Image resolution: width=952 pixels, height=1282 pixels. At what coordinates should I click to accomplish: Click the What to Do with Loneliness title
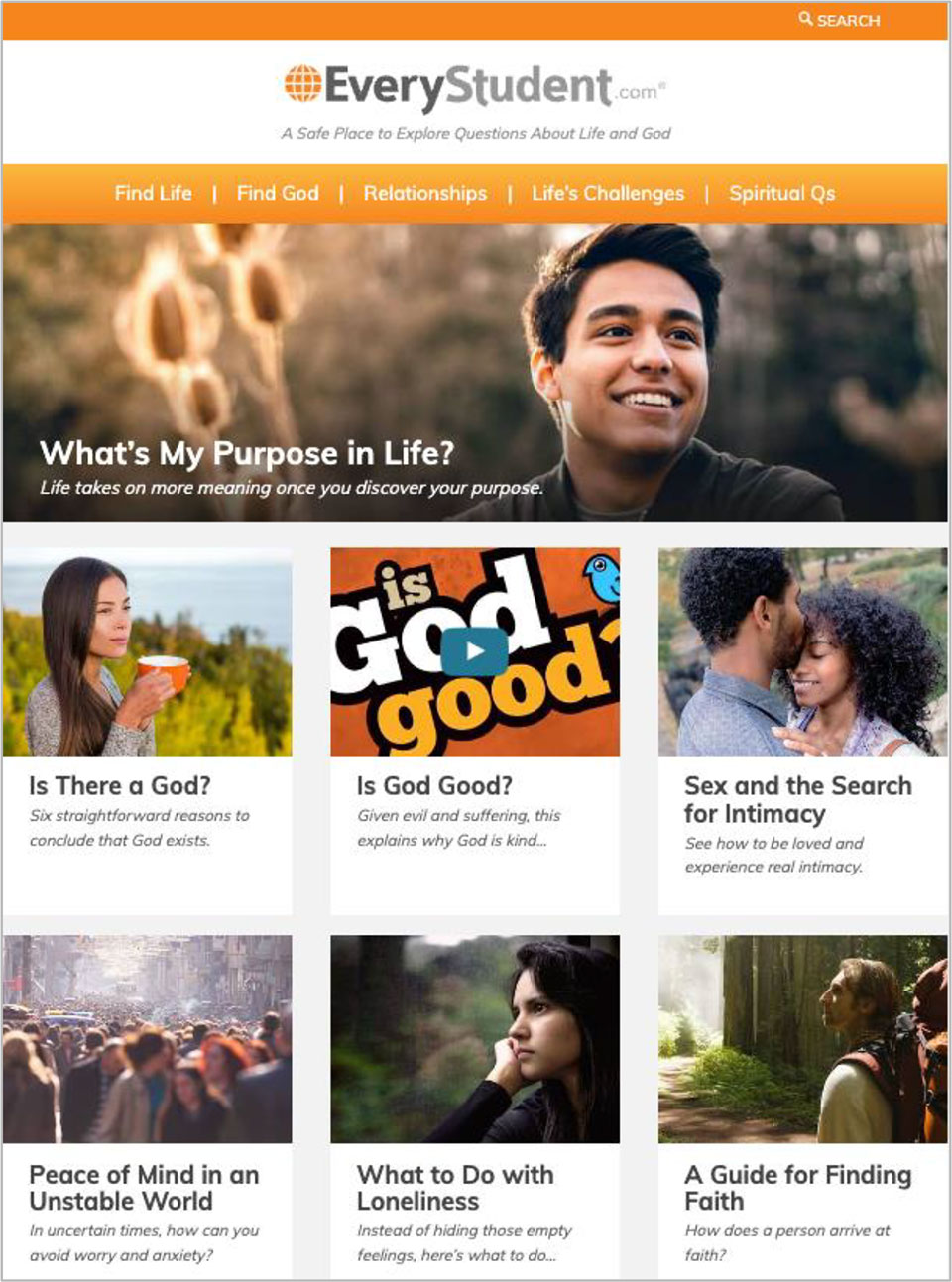coord(455,1188)
